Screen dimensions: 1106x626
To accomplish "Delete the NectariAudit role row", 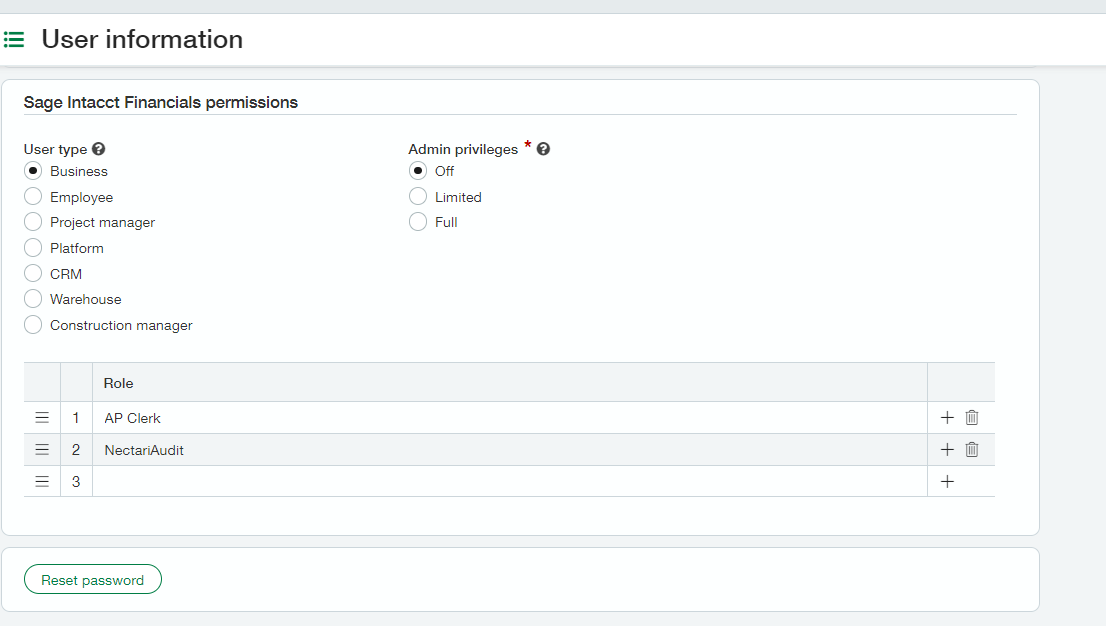I will (971, 450).
